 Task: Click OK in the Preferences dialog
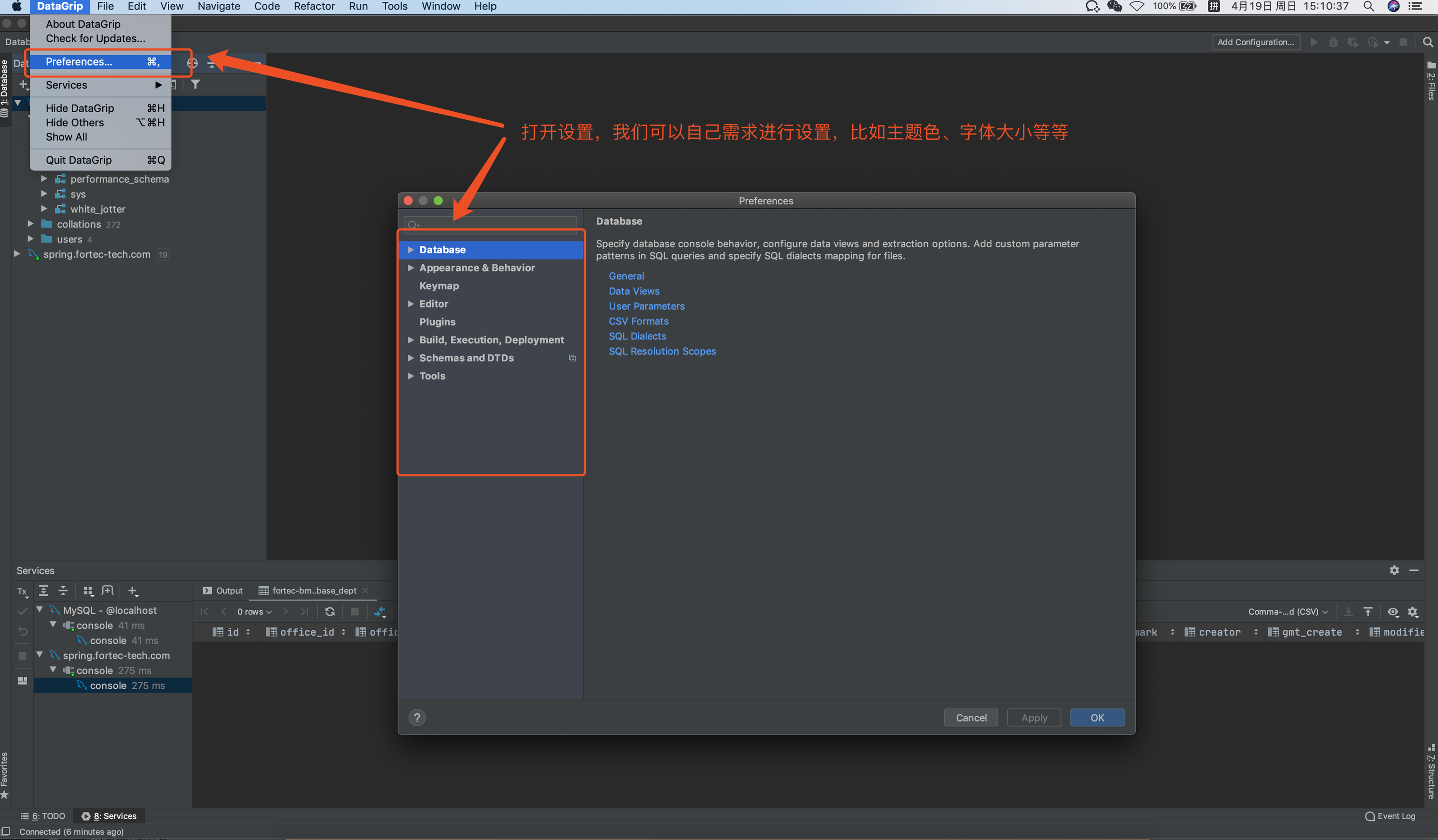(1097, 717)
